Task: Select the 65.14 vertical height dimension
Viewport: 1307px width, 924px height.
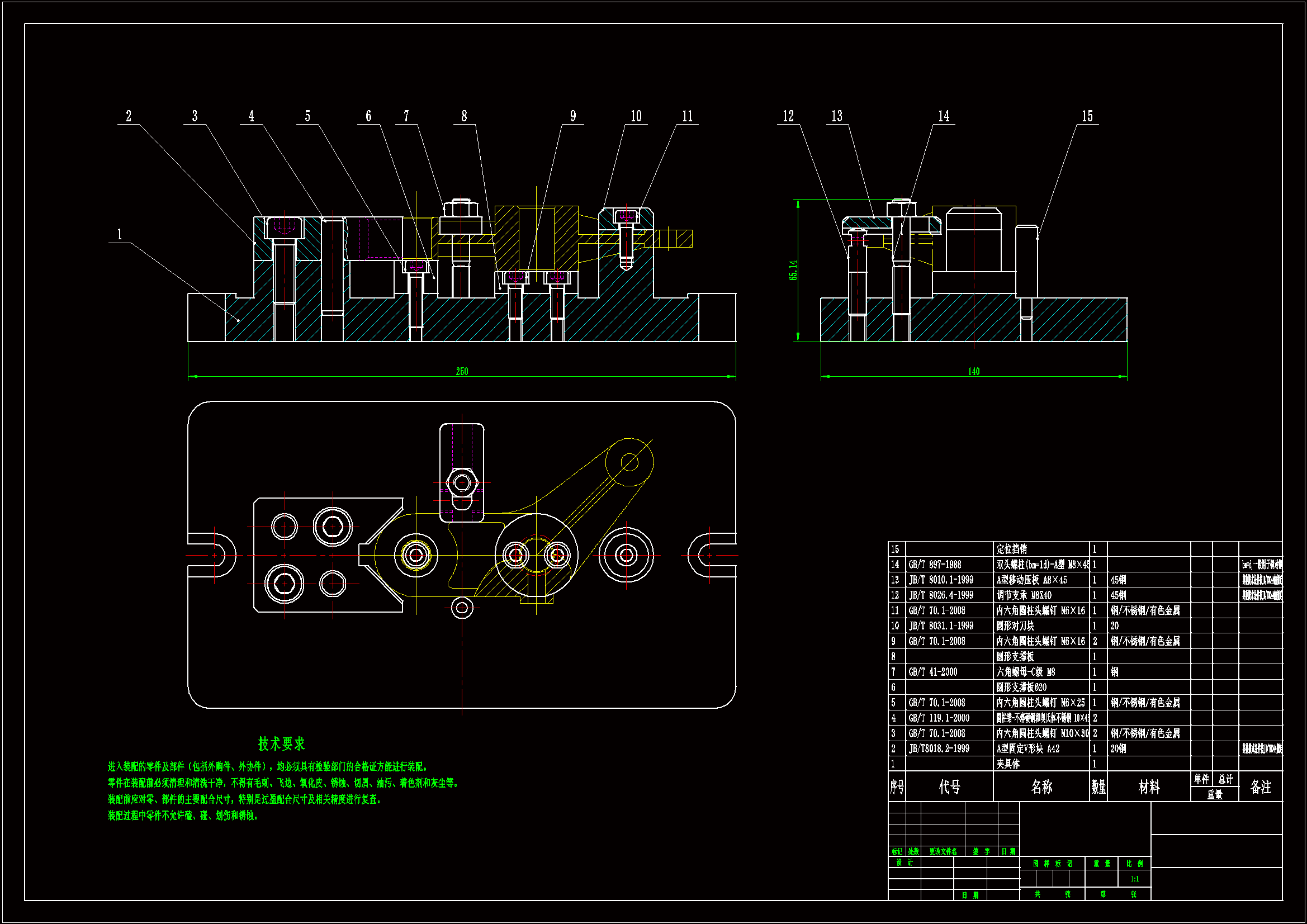Action: click(x=793, y=271)
